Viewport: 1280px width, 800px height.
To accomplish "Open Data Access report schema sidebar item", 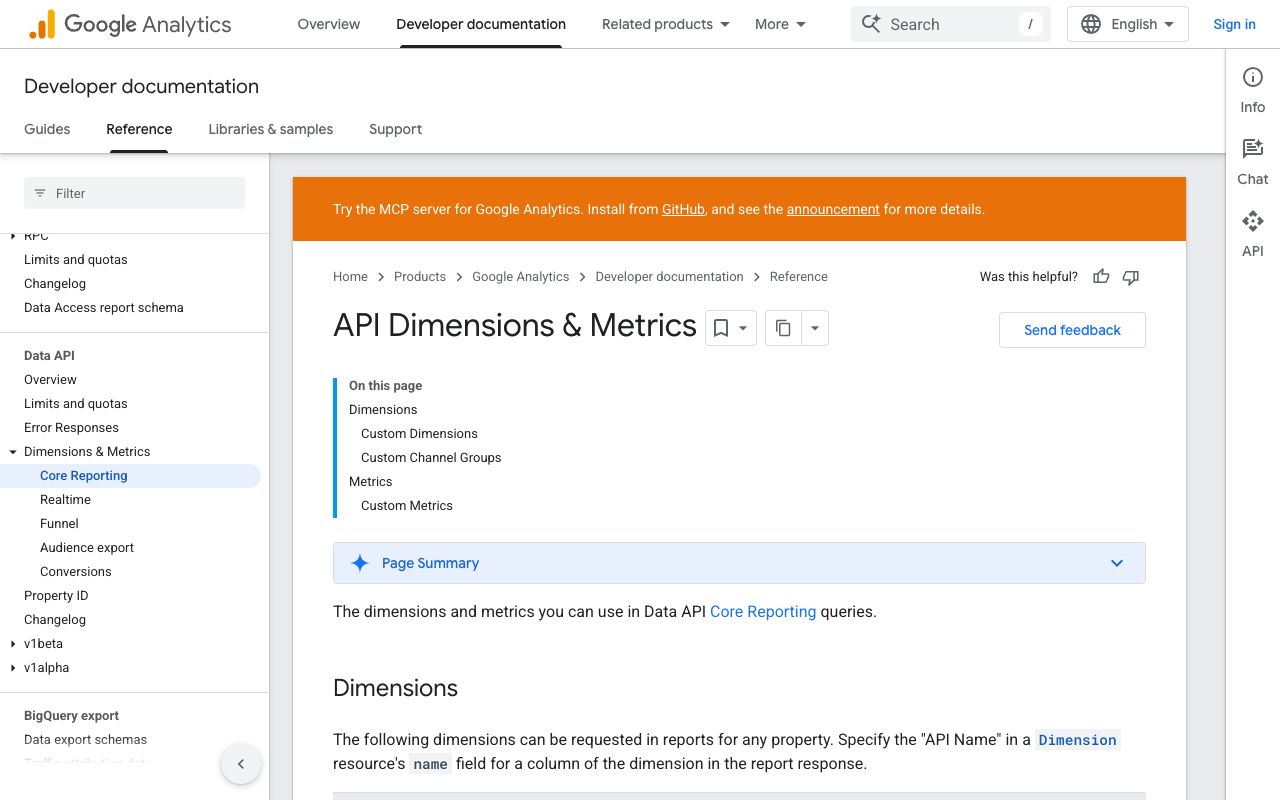I will (x=104, y=308).
